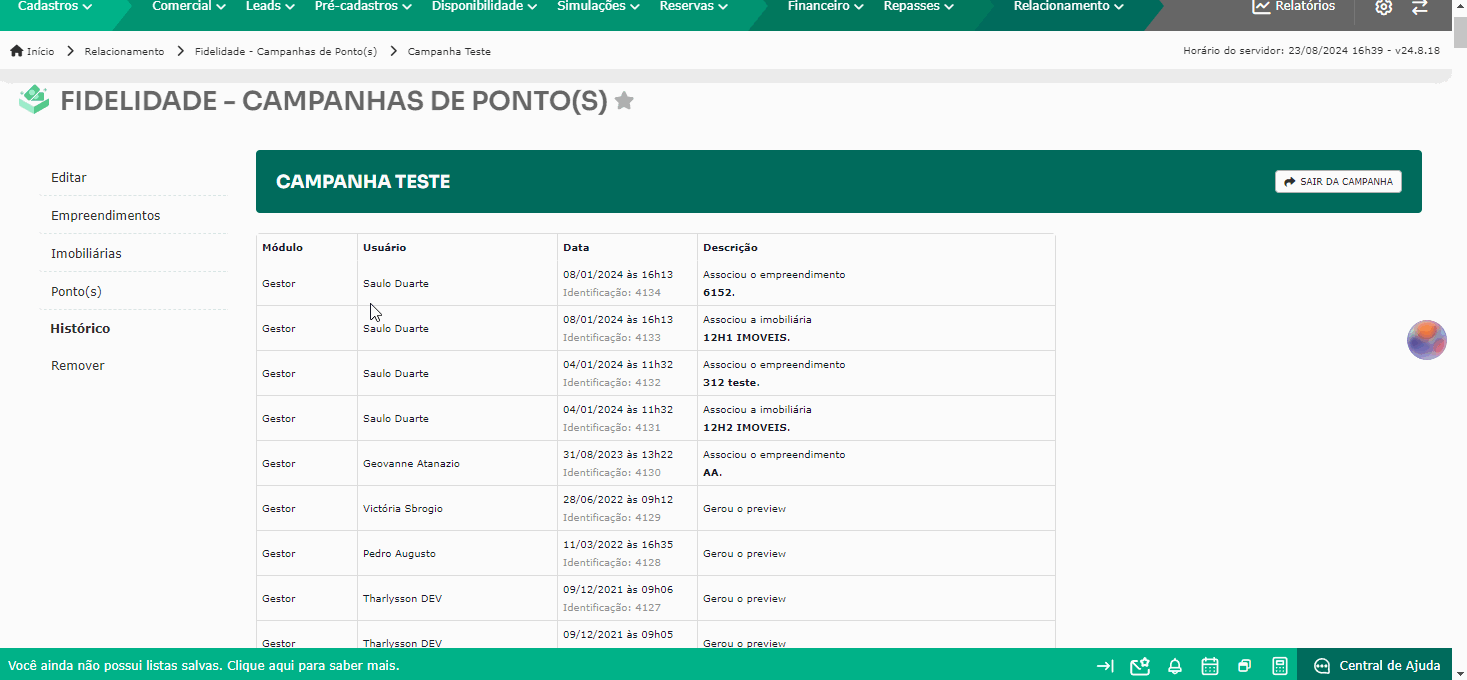Expand the Repasses menu
The width and height of the screenshot is (1467, 680).
point(918,6)
